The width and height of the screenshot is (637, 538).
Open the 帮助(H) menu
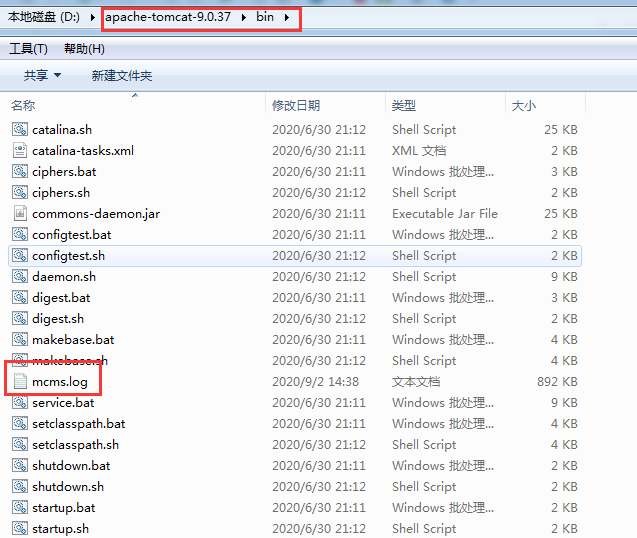(x=84, y=49)
